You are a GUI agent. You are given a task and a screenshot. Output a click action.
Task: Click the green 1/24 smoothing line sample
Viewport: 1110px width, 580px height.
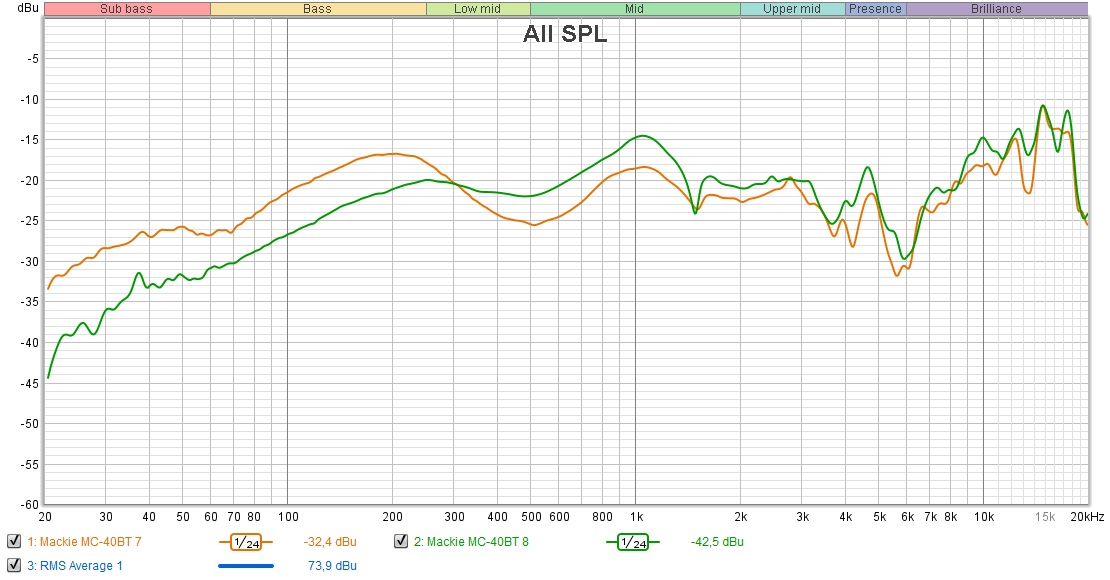pyautogui.click(x=633, y=542)
